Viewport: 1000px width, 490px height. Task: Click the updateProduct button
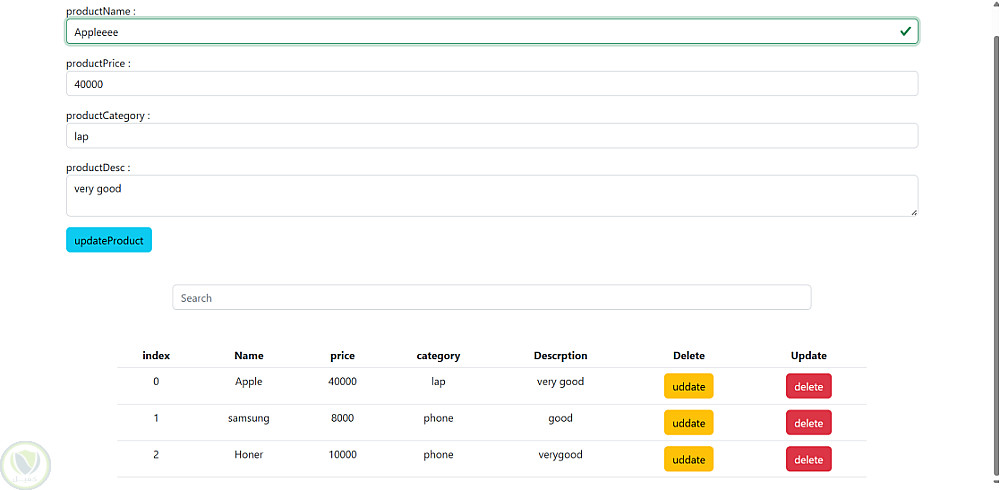point(109,240)
